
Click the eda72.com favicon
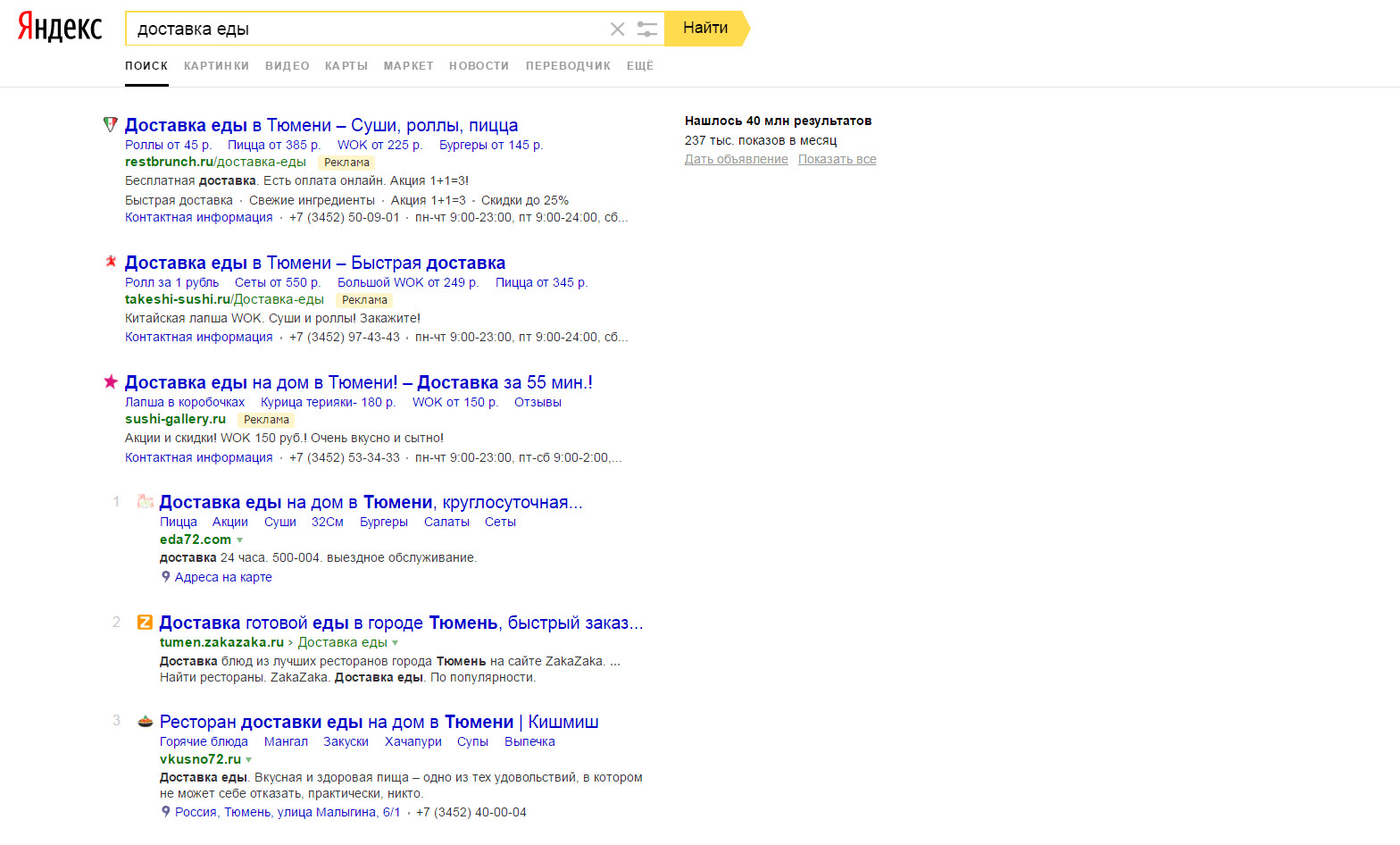145,501
